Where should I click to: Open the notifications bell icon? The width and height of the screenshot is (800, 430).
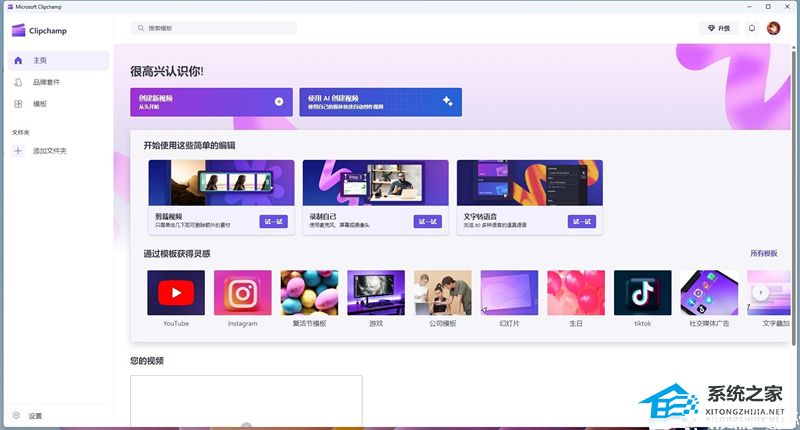point(752,28)
